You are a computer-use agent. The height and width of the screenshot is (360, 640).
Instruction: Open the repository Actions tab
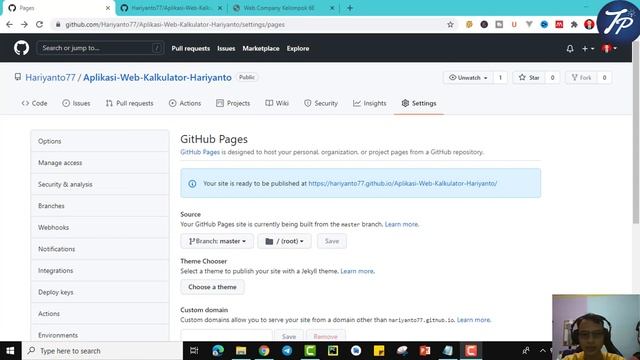(x=185, y=103)
